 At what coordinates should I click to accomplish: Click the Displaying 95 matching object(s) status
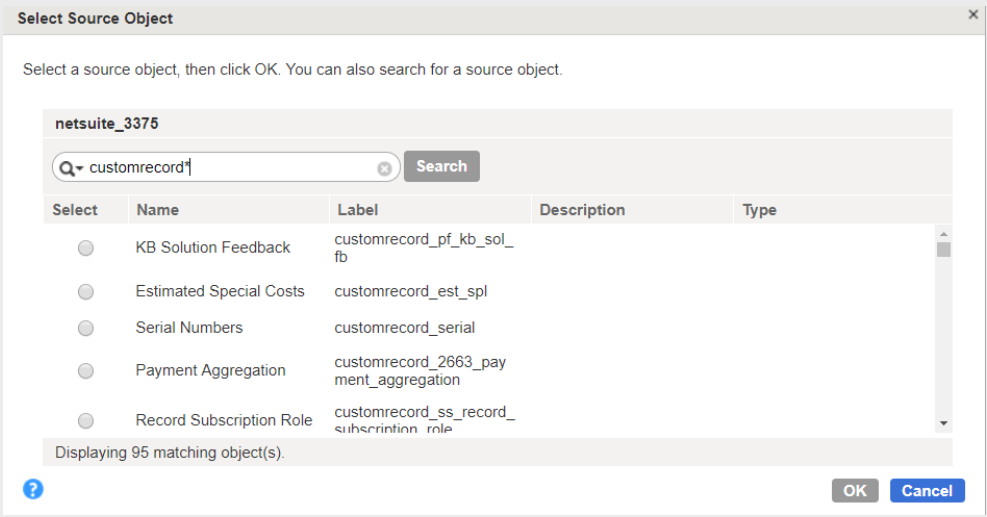tap(169, 453)
